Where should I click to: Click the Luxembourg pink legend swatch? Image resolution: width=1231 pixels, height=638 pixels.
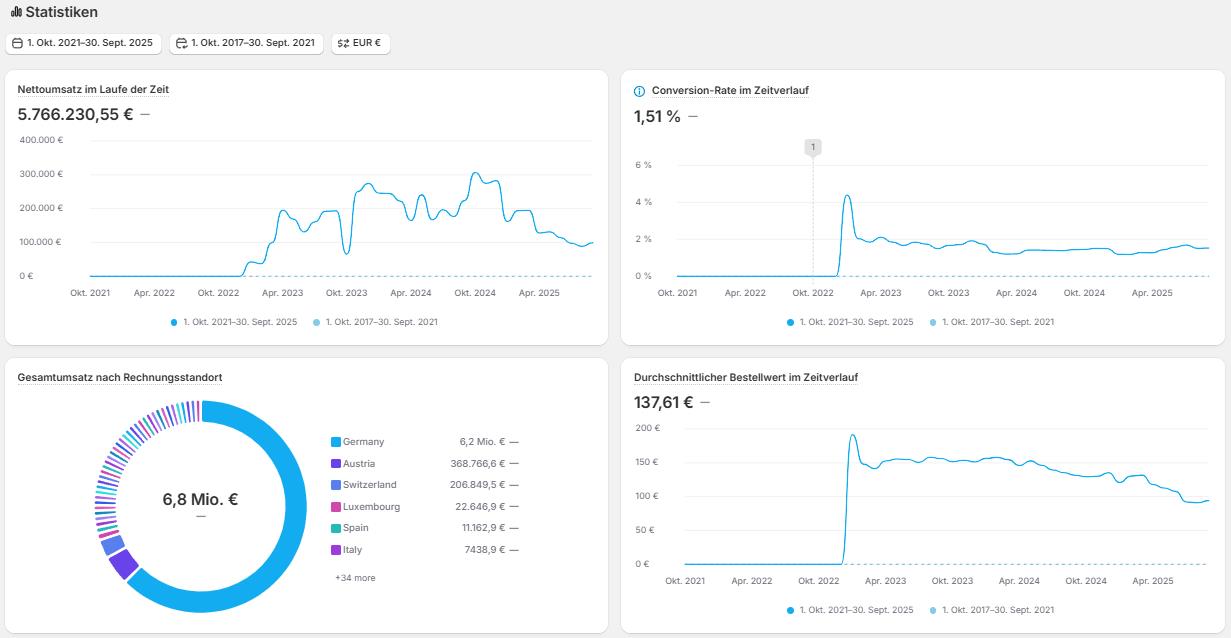coord(336,507)
